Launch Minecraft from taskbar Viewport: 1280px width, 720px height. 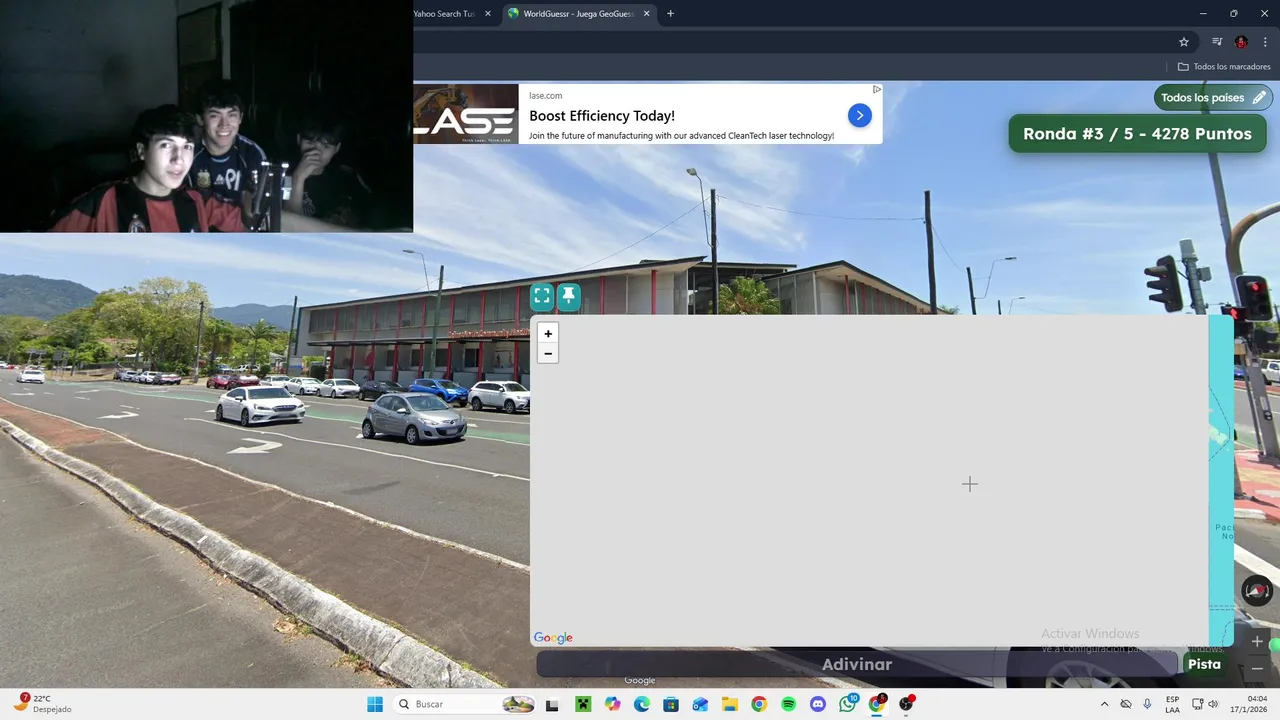pyautogui.click(x=582, y=704)
